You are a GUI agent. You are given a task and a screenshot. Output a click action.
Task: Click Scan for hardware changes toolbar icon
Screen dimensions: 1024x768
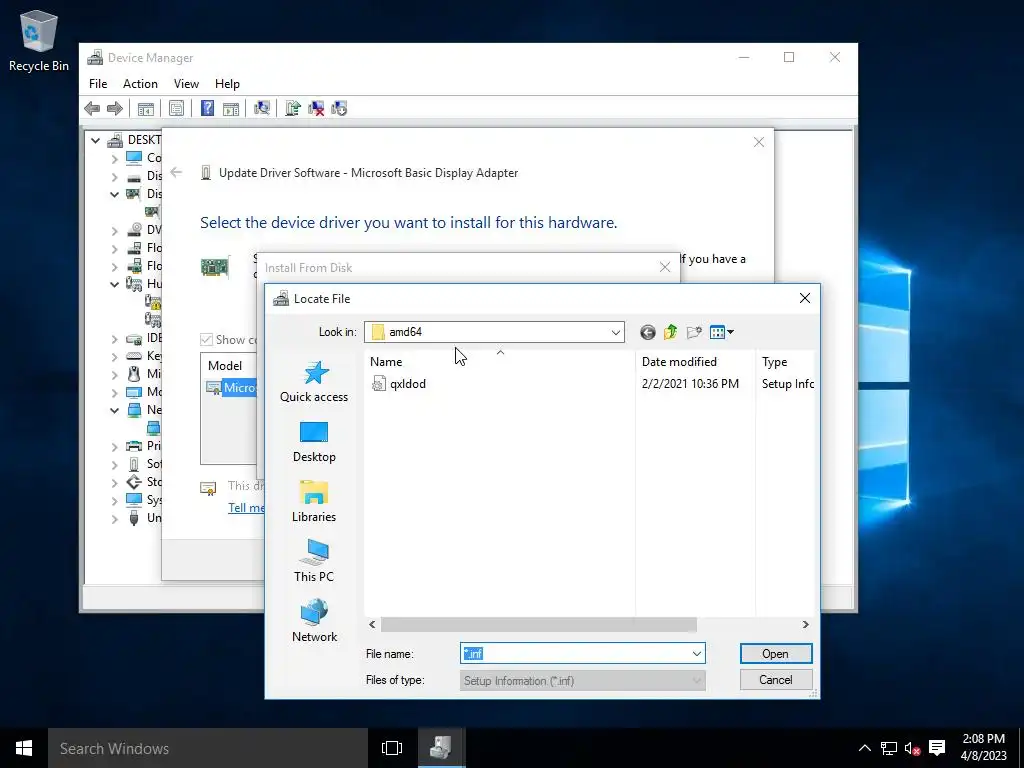coord(262,108)
